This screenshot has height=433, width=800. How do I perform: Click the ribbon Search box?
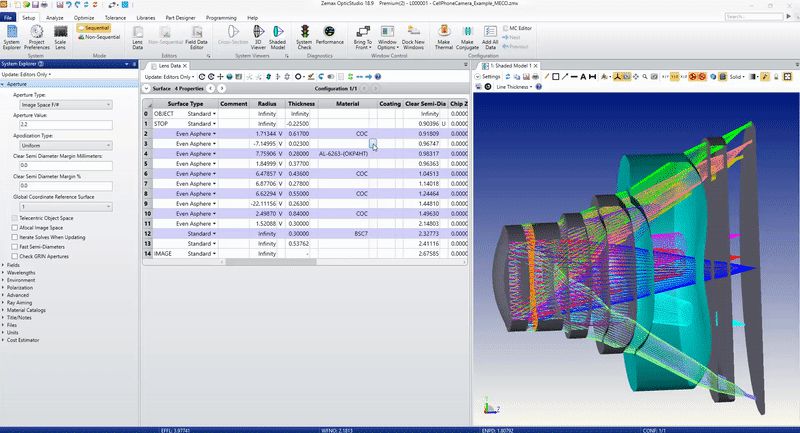[754, 16]
